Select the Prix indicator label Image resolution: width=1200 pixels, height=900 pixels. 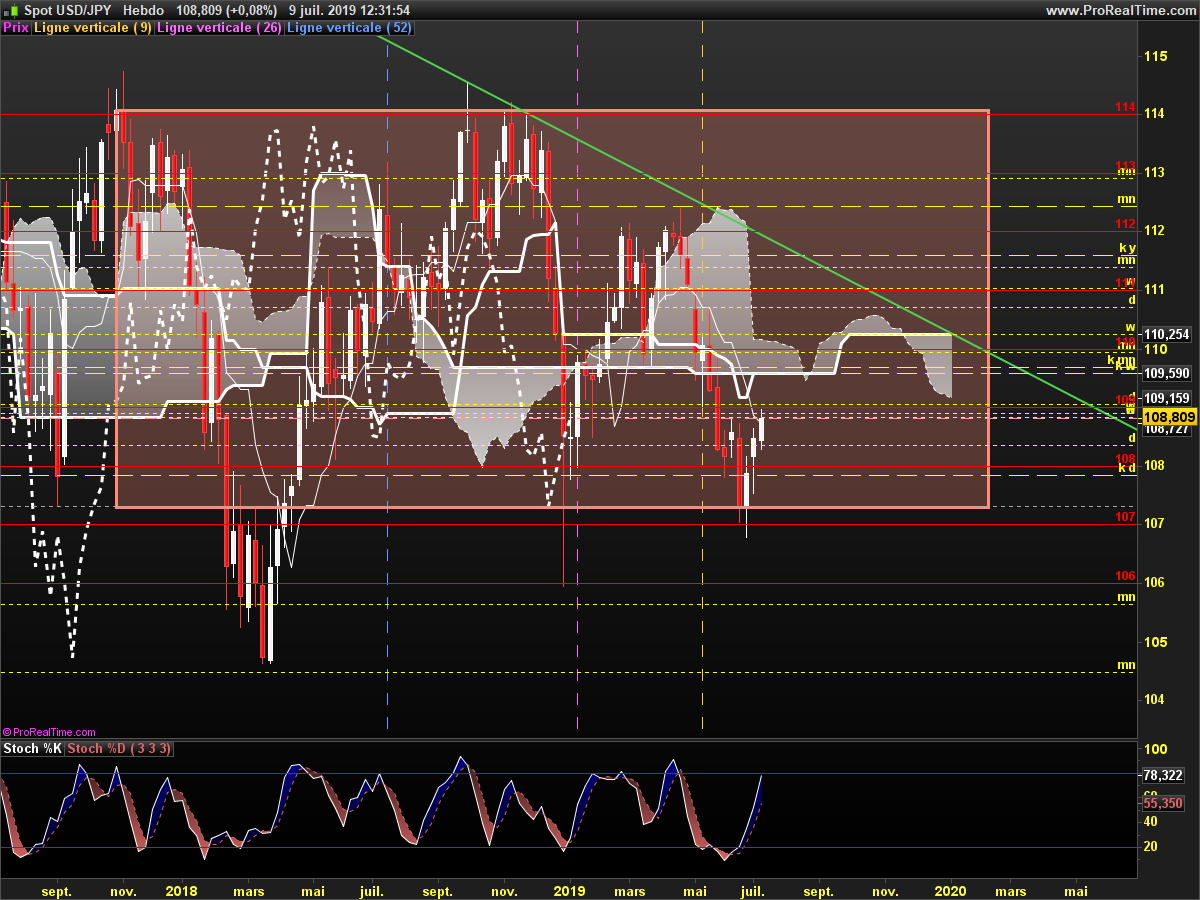tap(16, 28)
